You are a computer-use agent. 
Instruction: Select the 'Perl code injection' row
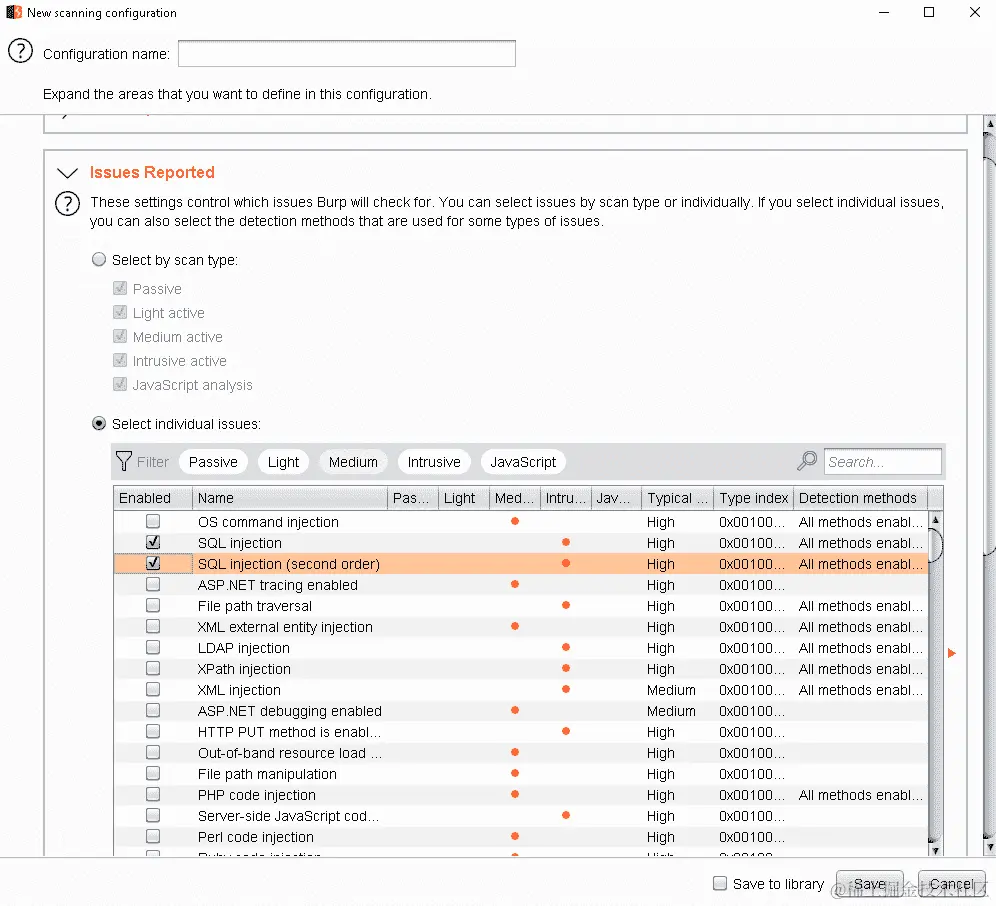coord(521,837)
